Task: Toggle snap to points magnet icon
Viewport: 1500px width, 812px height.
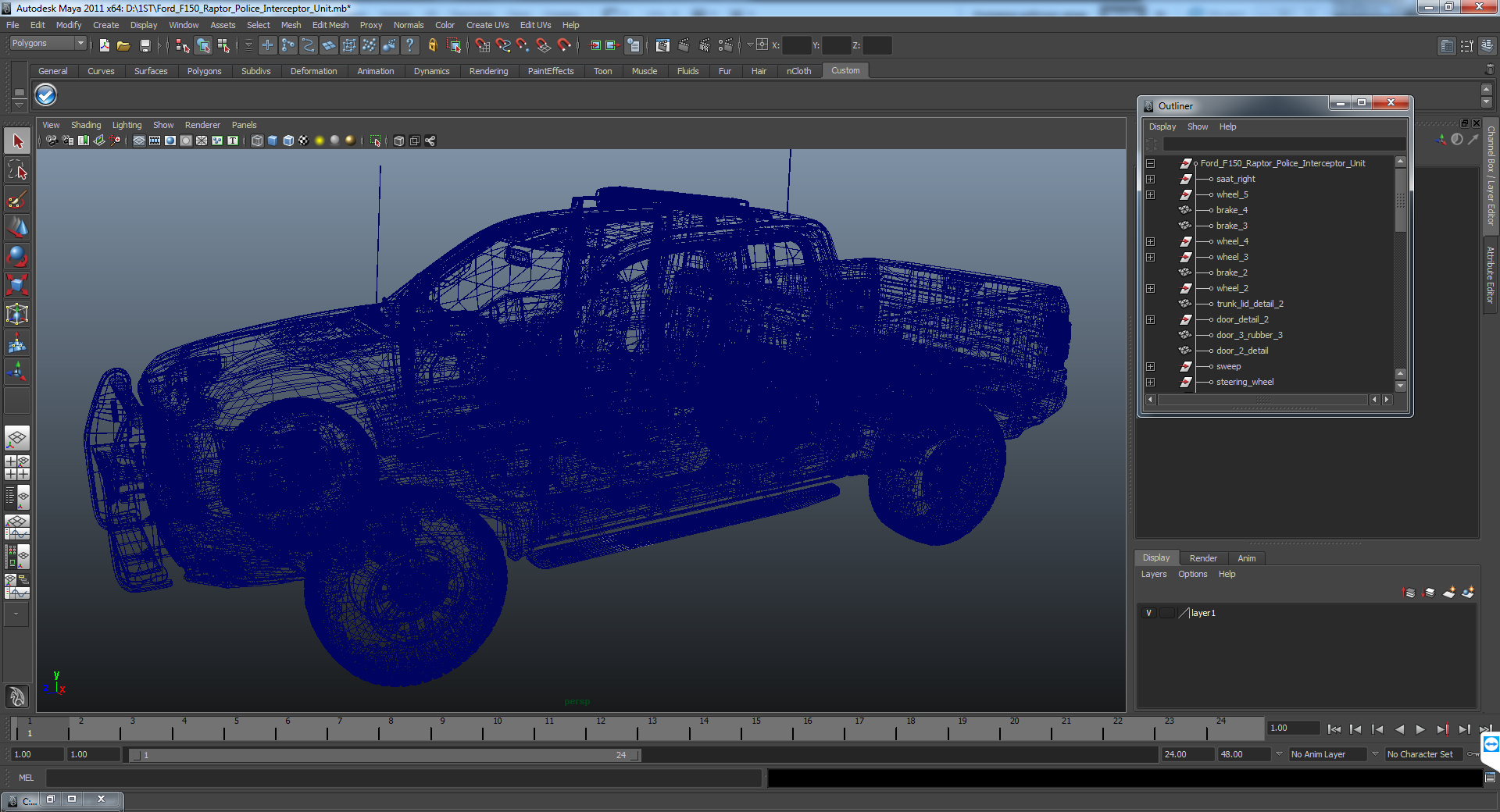Action: (523, 45)
